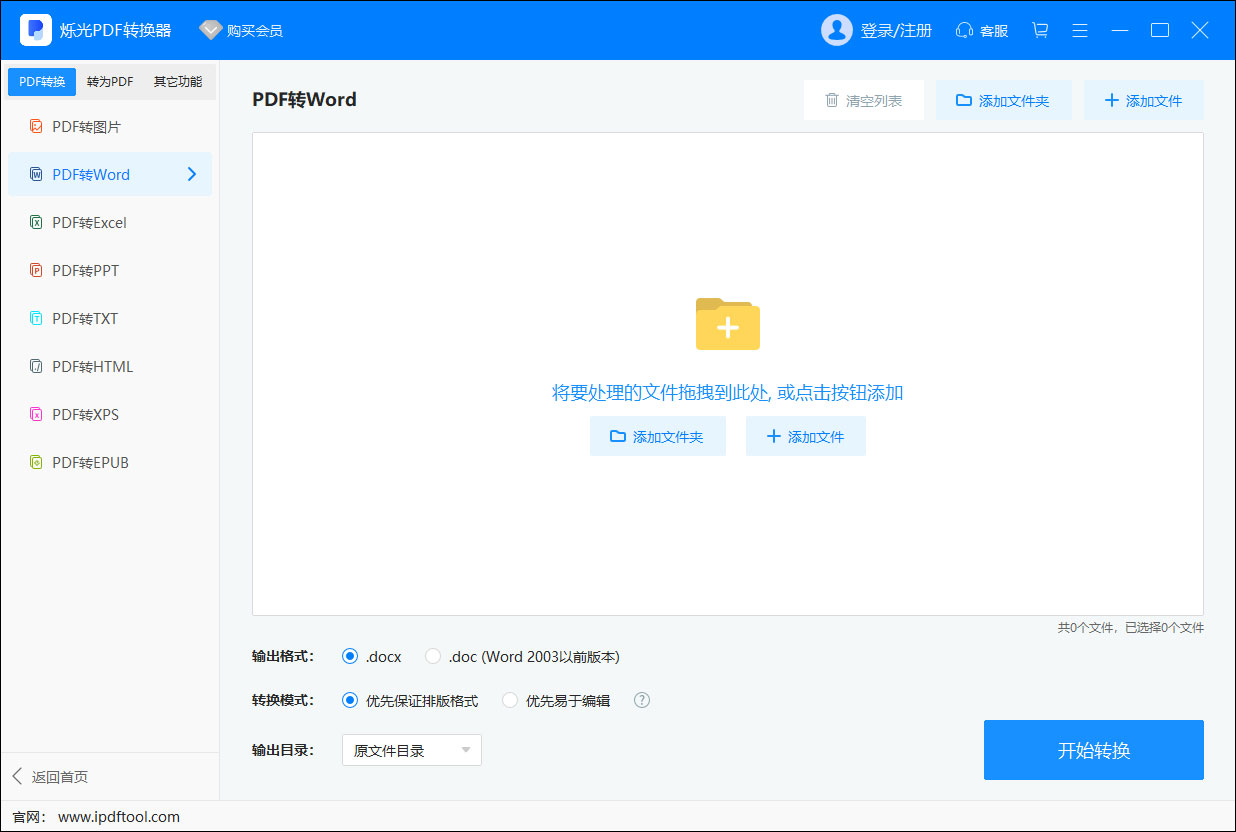Select the PDF转Excel icon in sidebar

click(x=36, y=223)
